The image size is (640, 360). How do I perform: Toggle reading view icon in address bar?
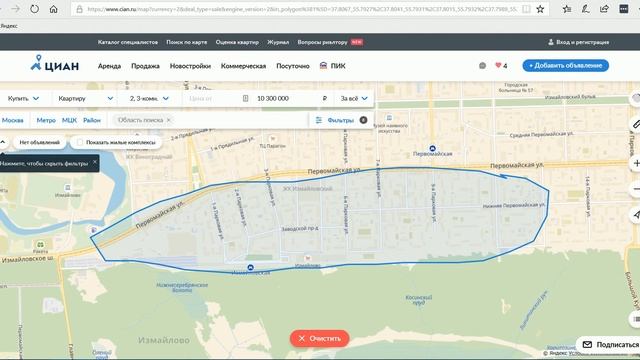pos(527,9)
